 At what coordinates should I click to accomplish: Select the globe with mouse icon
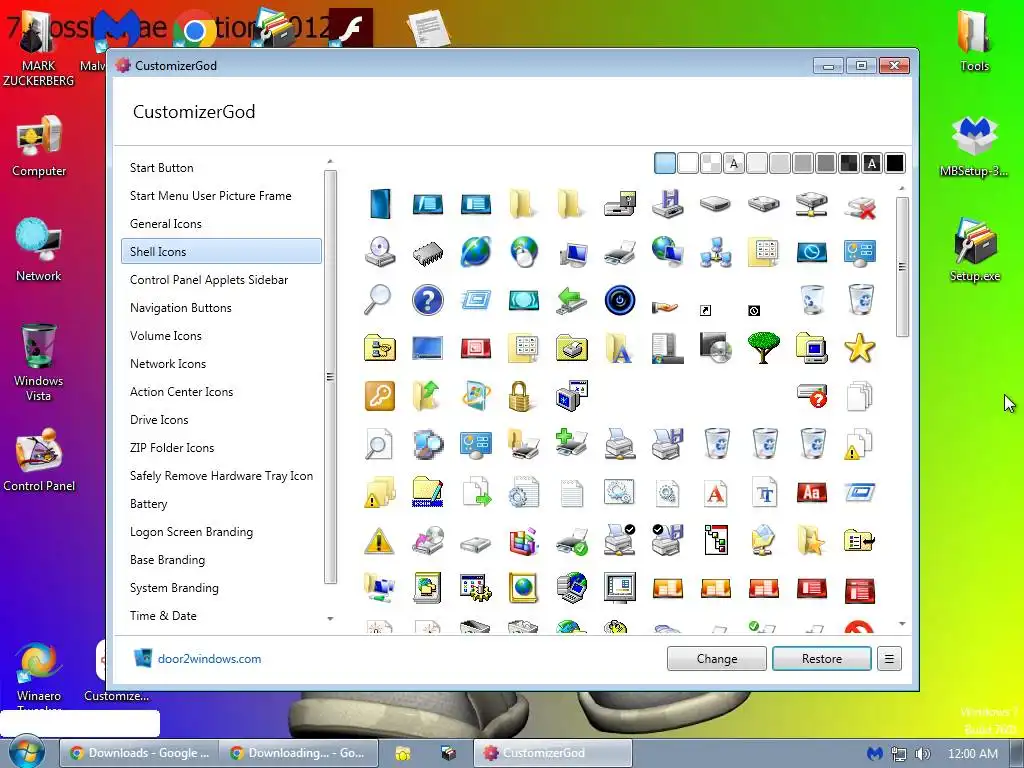[x=524, y=252]
